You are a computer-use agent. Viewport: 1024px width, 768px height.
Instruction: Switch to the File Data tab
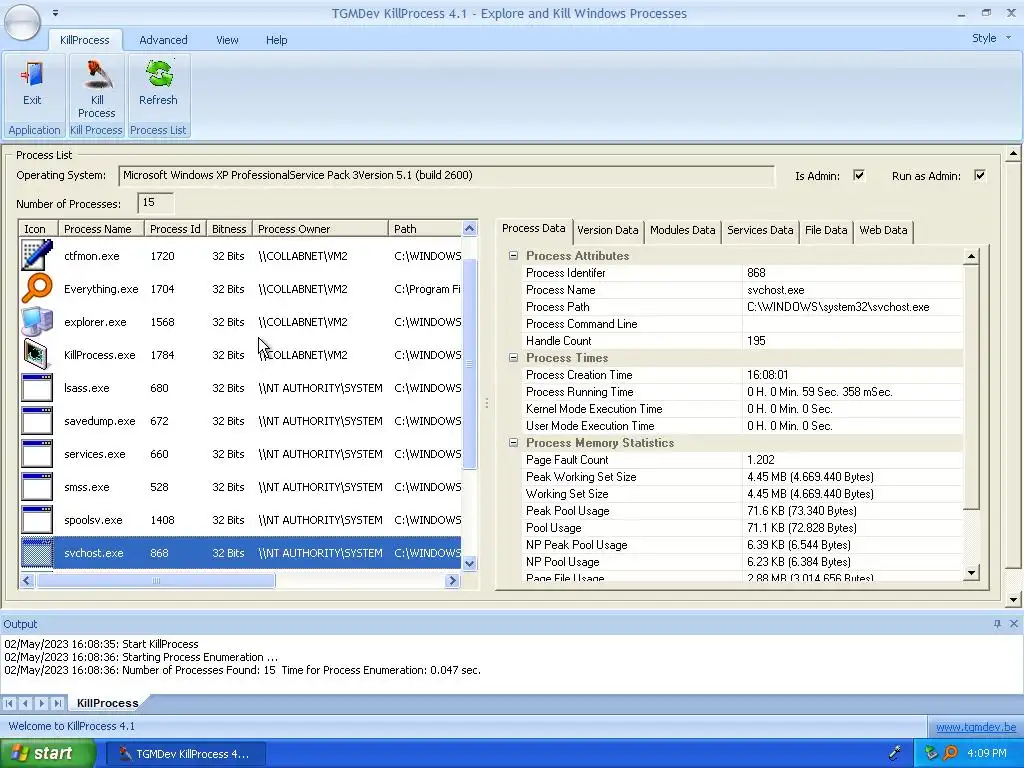point(826,231)
